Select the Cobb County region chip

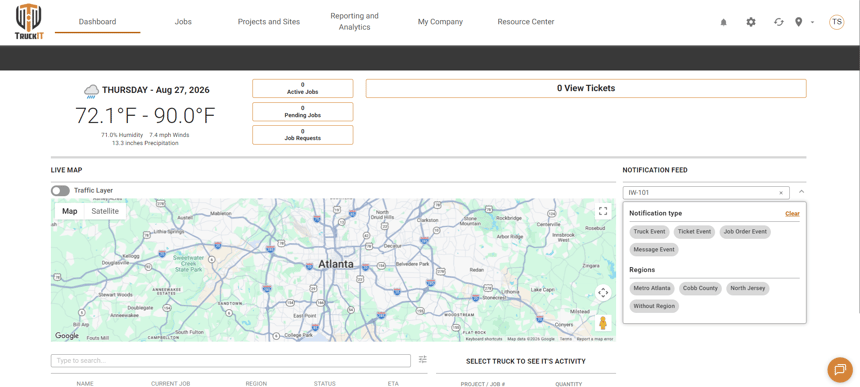[x=700, y=288]
